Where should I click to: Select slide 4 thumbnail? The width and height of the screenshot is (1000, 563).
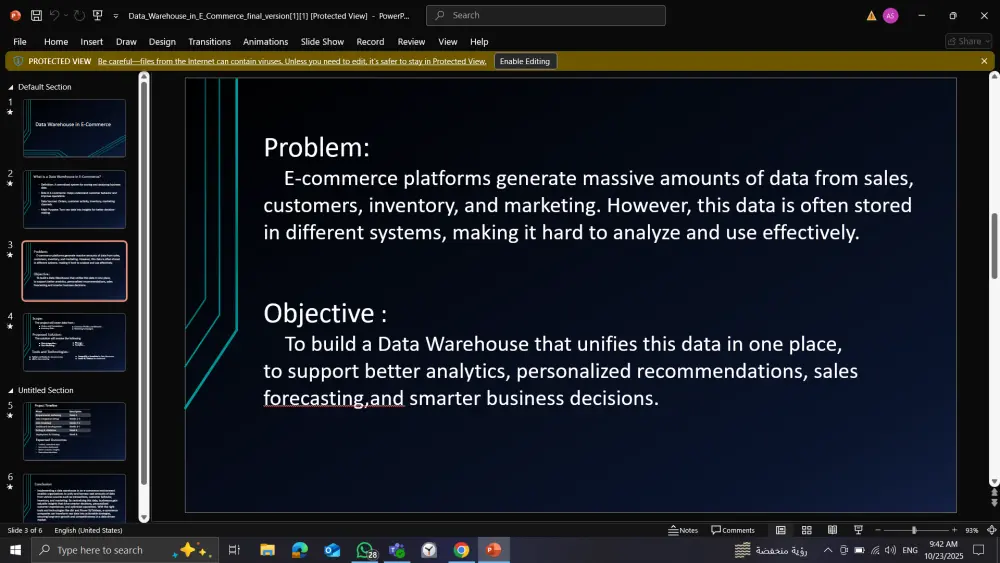tap(75, 342)
